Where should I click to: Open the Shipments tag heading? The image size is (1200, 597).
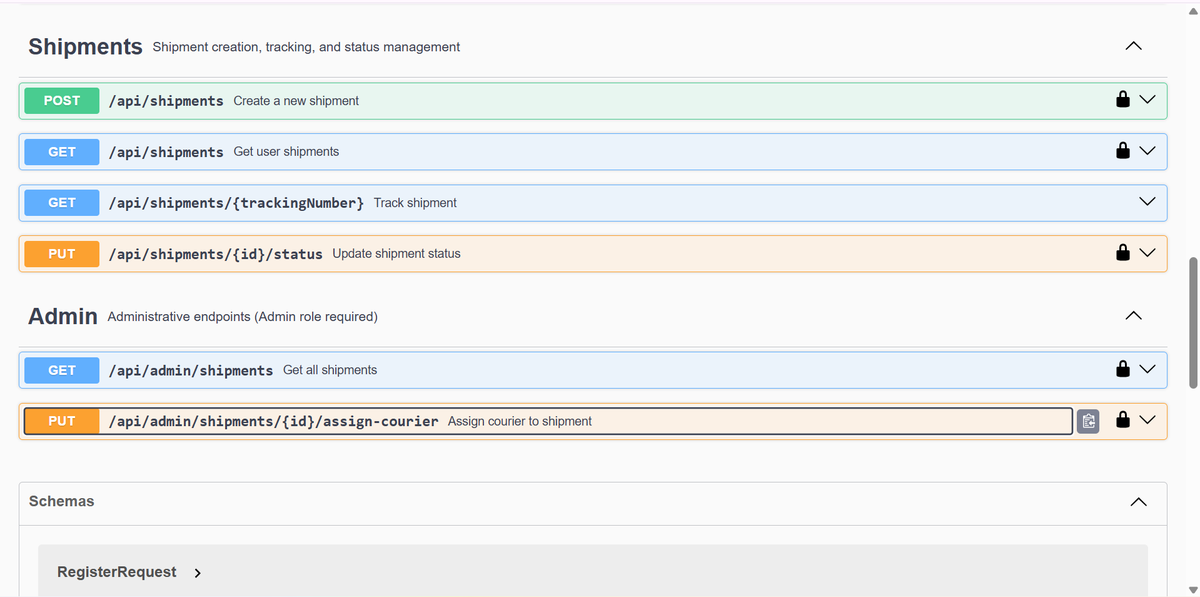pyautogui.click(x=86, y=46)
